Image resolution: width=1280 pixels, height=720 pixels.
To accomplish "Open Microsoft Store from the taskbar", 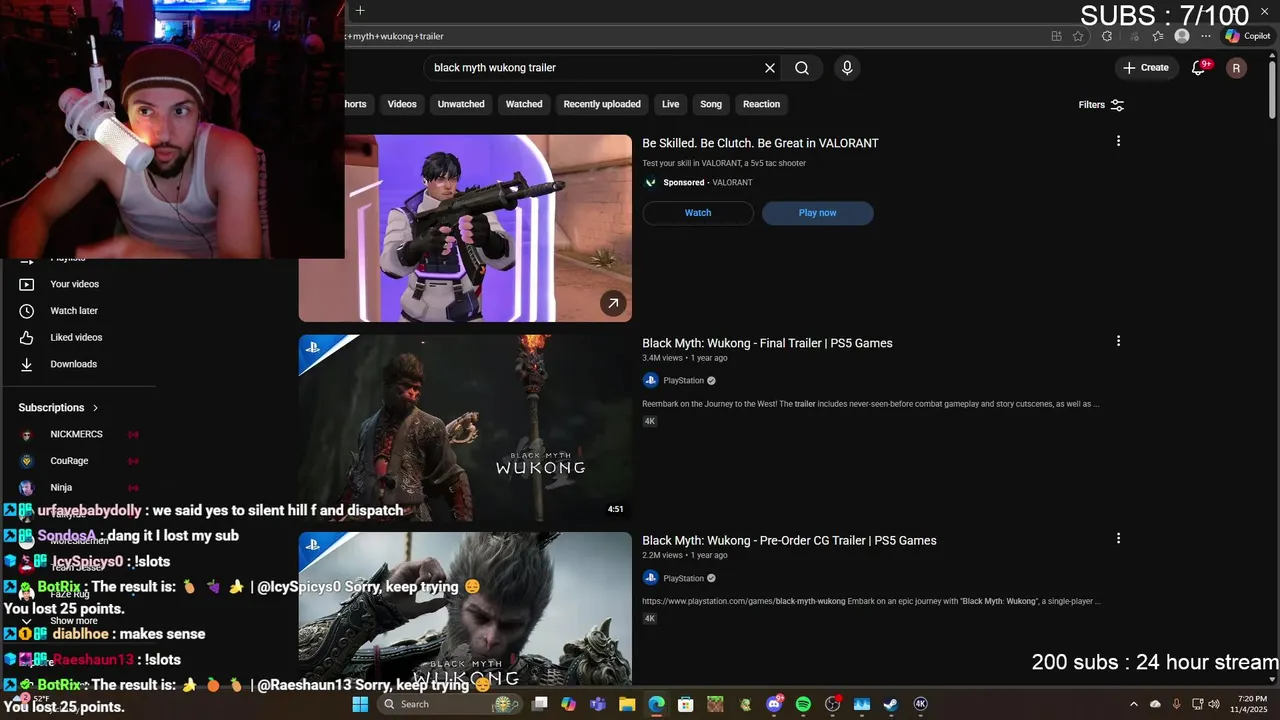I will click(x=686, y=704).
